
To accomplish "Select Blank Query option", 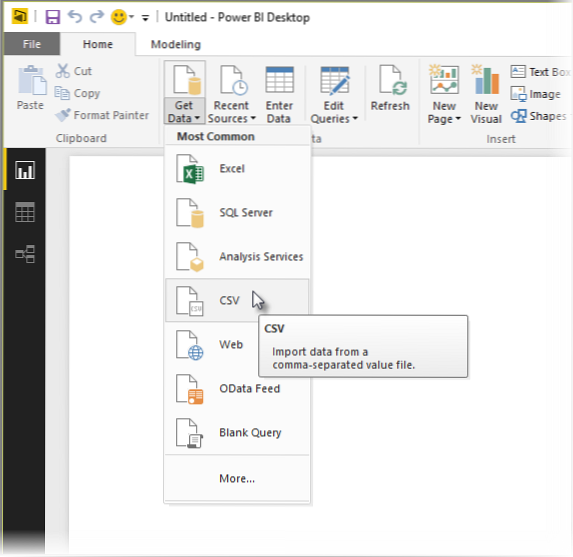I will [237, 433].
